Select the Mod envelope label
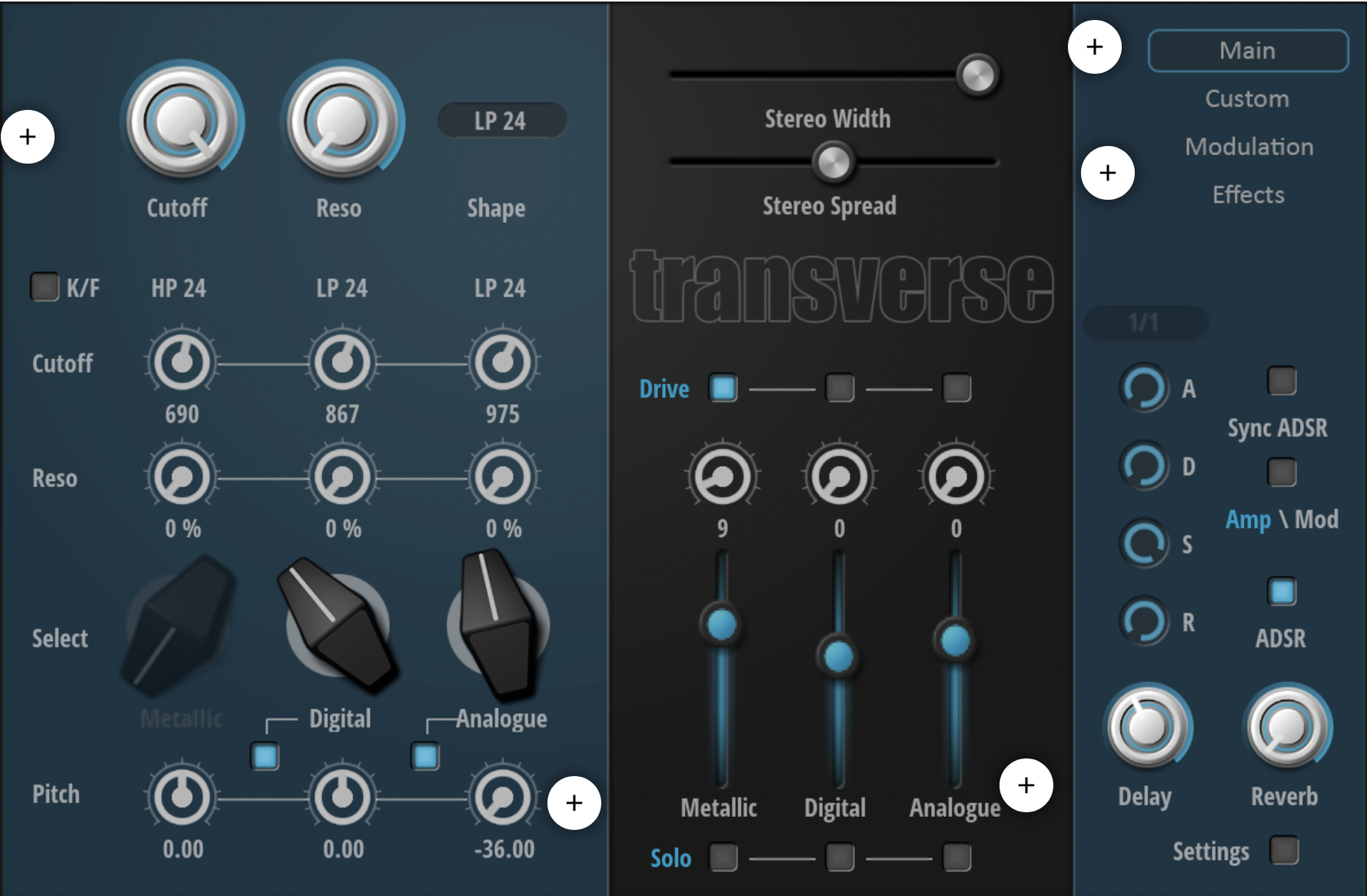The image size is (1367, 896). click(1316, 519)
